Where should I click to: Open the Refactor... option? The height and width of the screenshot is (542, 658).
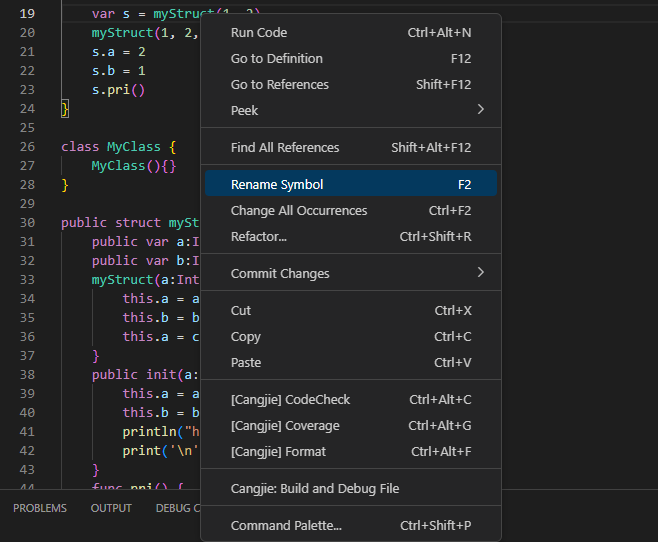click(x=258, y=236)
